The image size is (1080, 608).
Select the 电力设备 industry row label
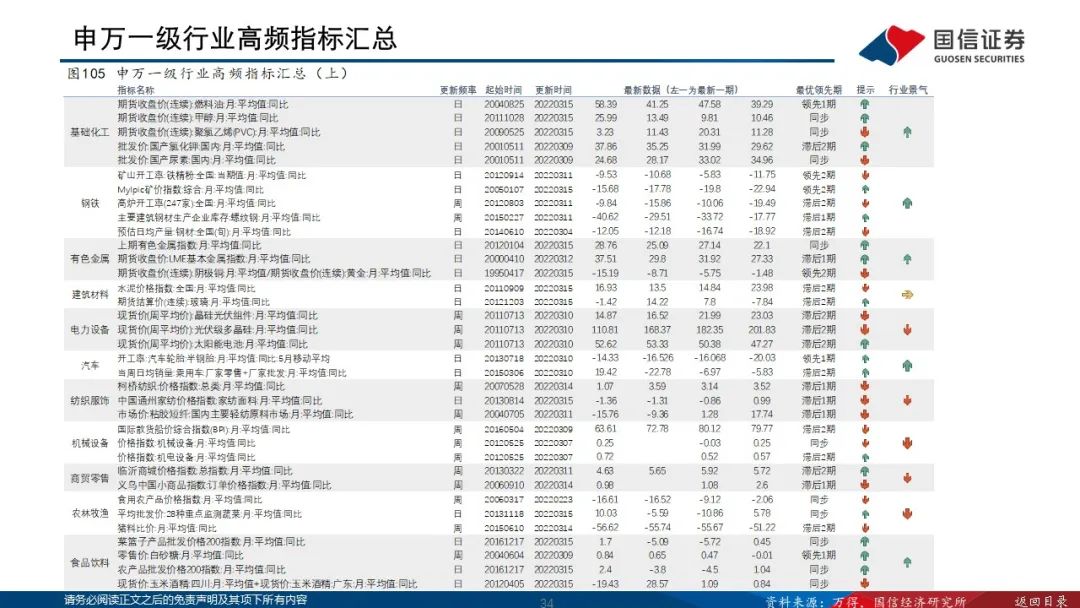pyautogui.click(x=90, y=329)
